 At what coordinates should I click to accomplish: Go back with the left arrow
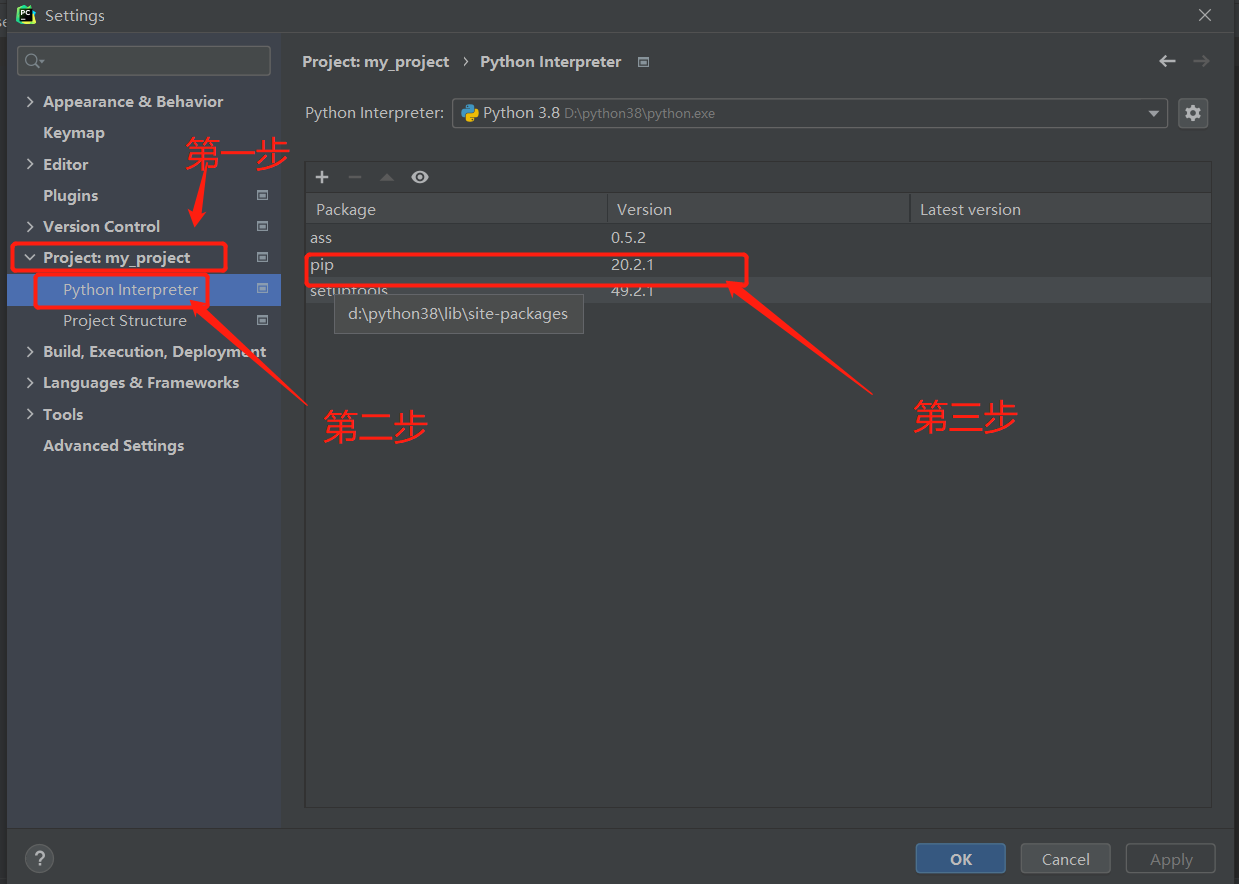tap(1167, 61)
